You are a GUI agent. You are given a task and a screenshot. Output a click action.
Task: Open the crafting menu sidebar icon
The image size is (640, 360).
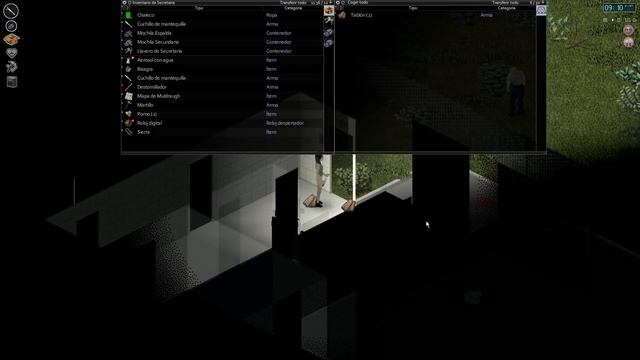(11, 67)
